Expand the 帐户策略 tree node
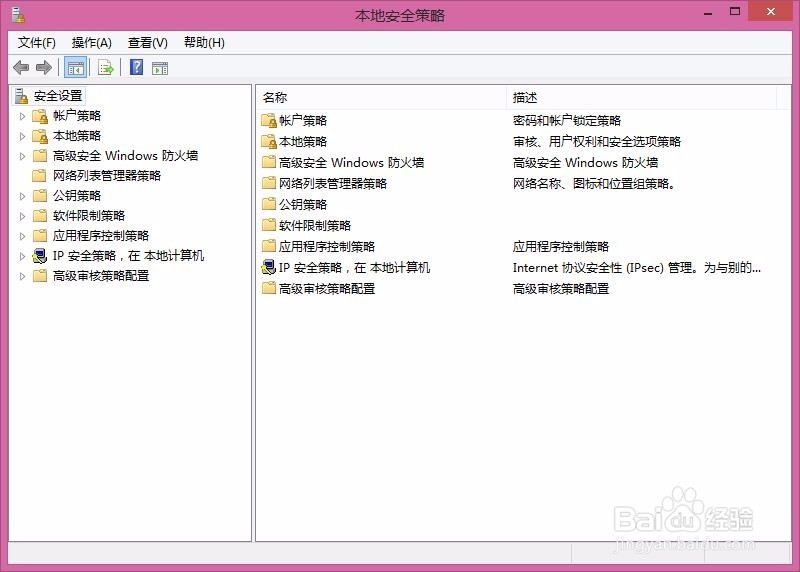The width and height of the screenshot is (800, 572). (22, 116)
